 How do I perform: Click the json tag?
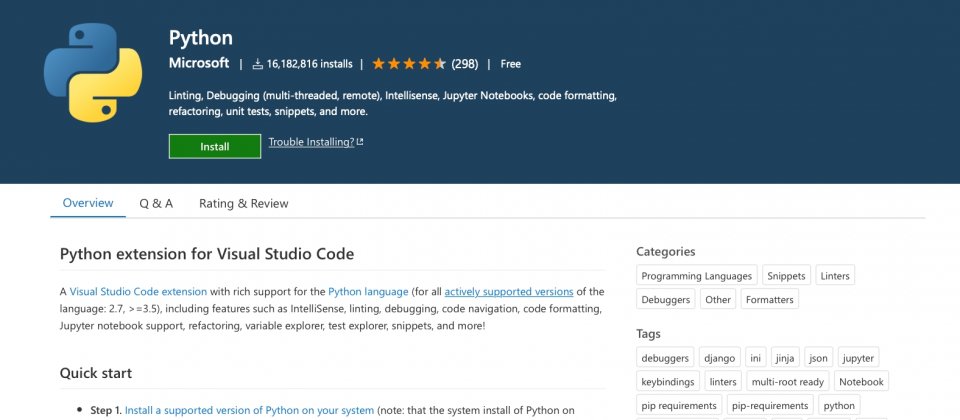pos(819,358)
